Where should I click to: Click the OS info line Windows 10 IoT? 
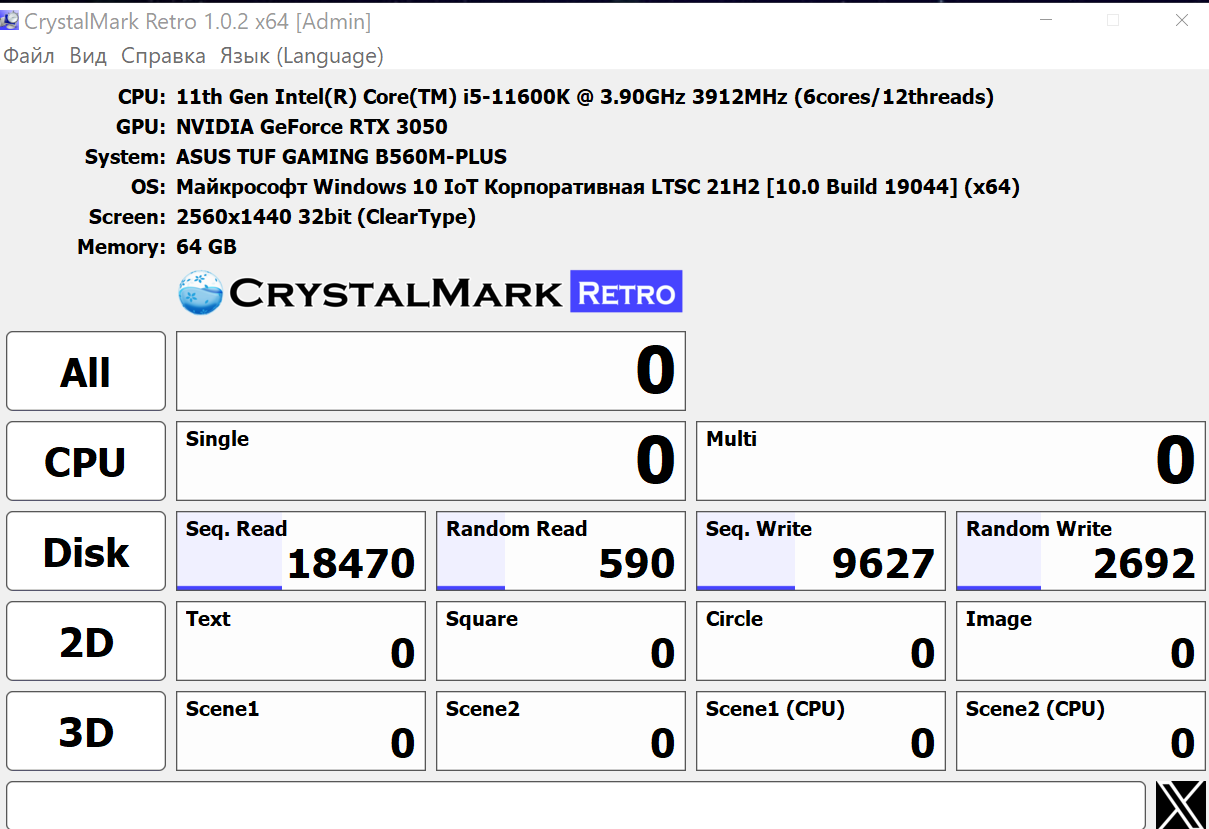[x=598, y=187]
